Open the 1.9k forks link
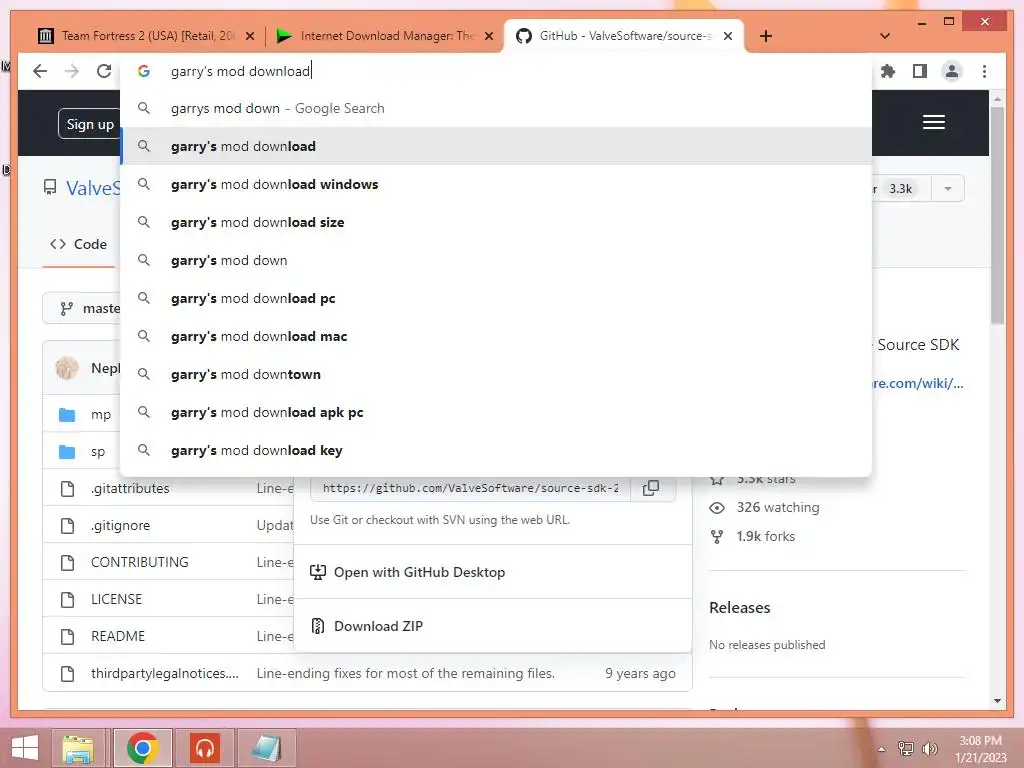 (x=765, y=536)
